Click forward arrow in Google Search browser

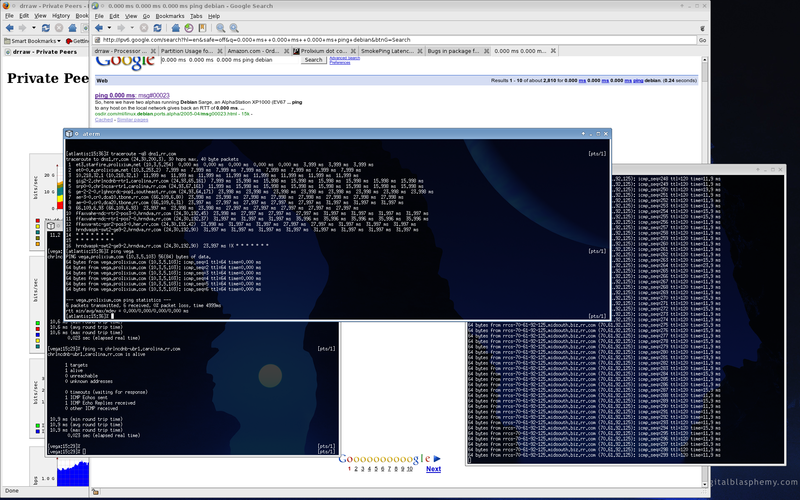point(121,28)
